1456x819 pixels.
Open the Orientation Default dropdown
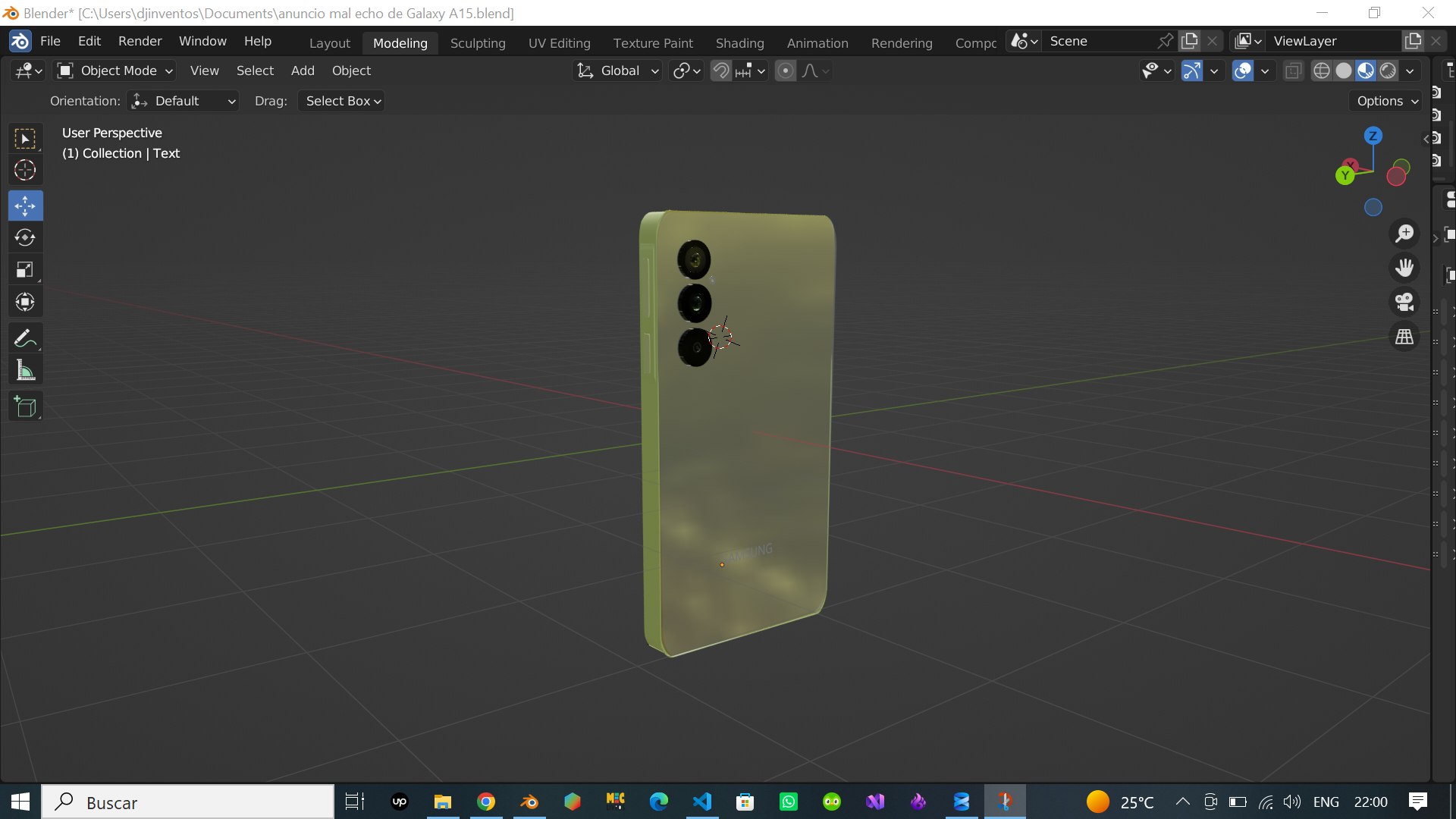pos(183,101)
